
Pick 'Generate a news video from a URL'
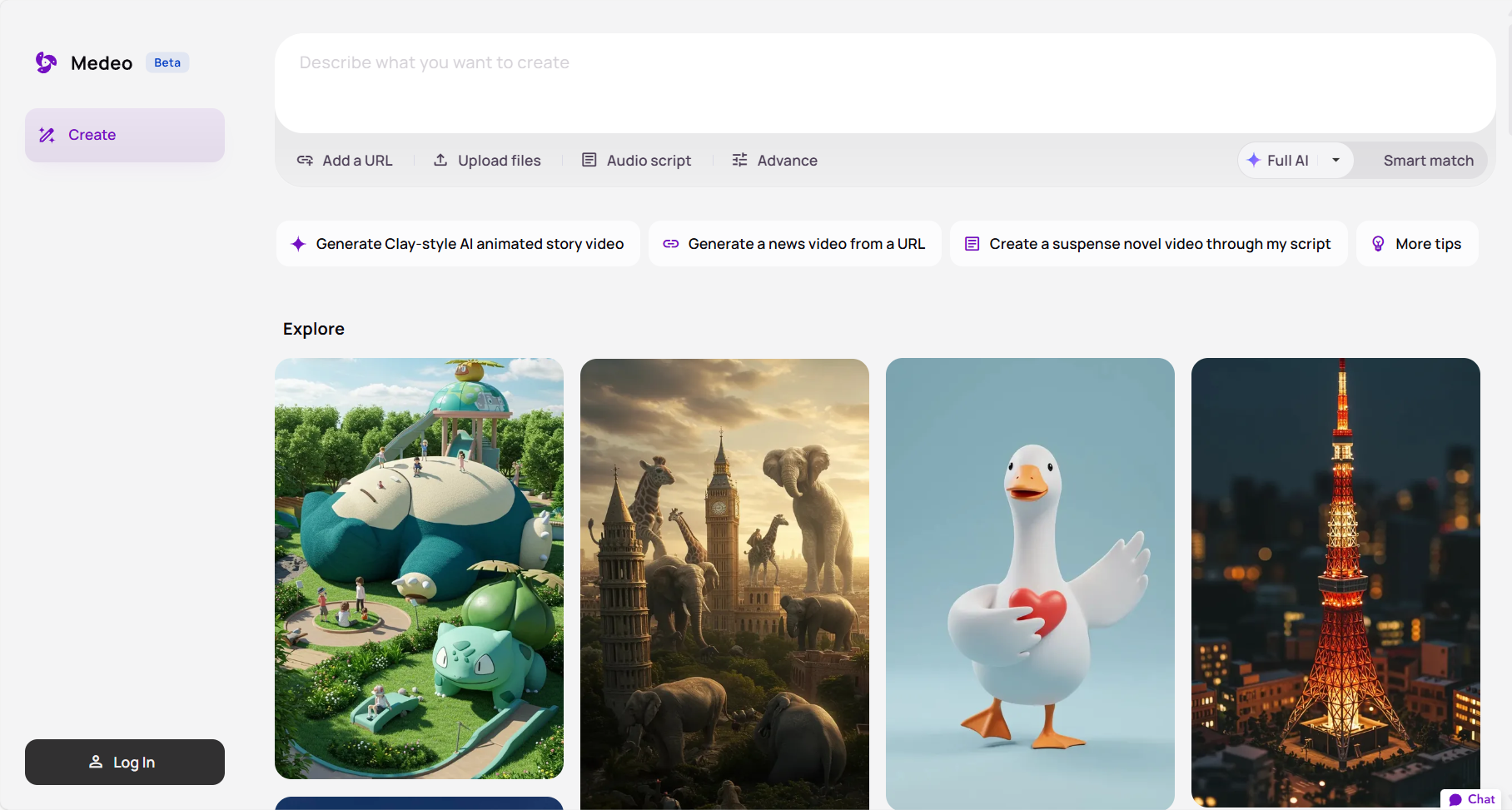click(x=795, y=244)
